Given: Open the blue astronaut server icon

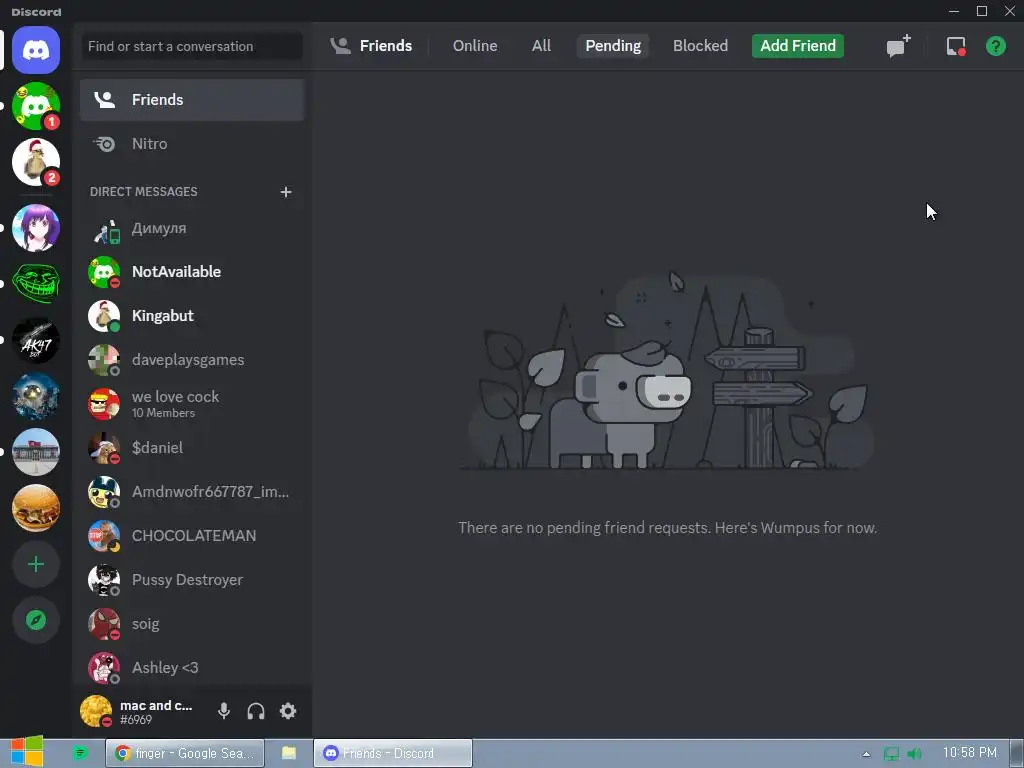Looking at the screenshot, I should point(36,396).
